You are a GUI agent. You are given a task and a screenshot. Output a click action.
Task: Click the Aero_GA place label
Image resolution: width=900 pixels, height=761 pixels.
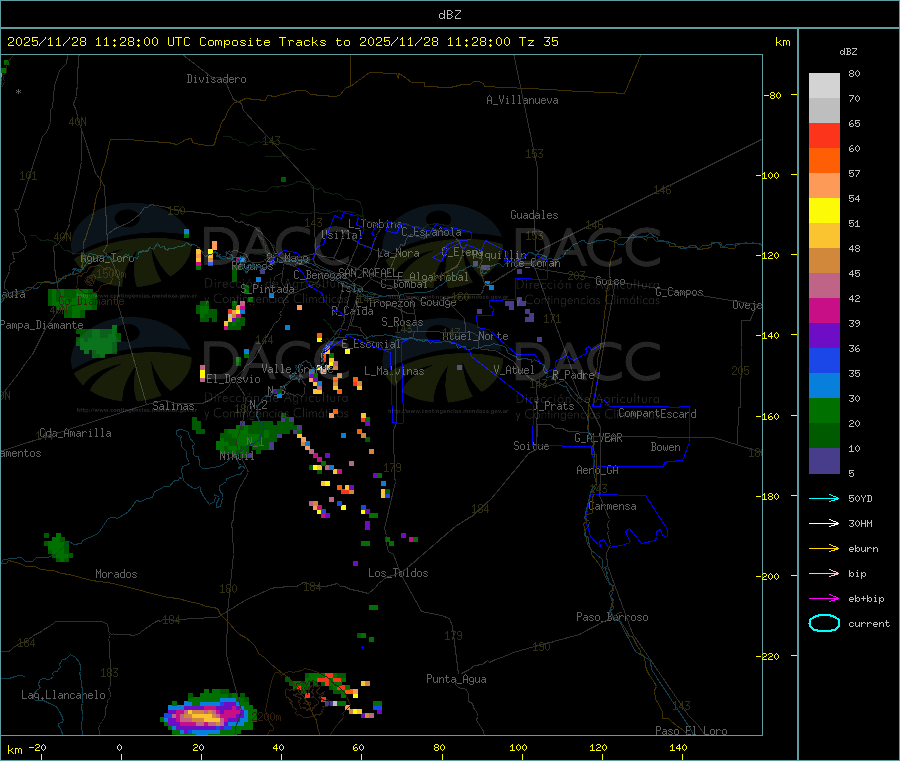click(x=598, y=470)
